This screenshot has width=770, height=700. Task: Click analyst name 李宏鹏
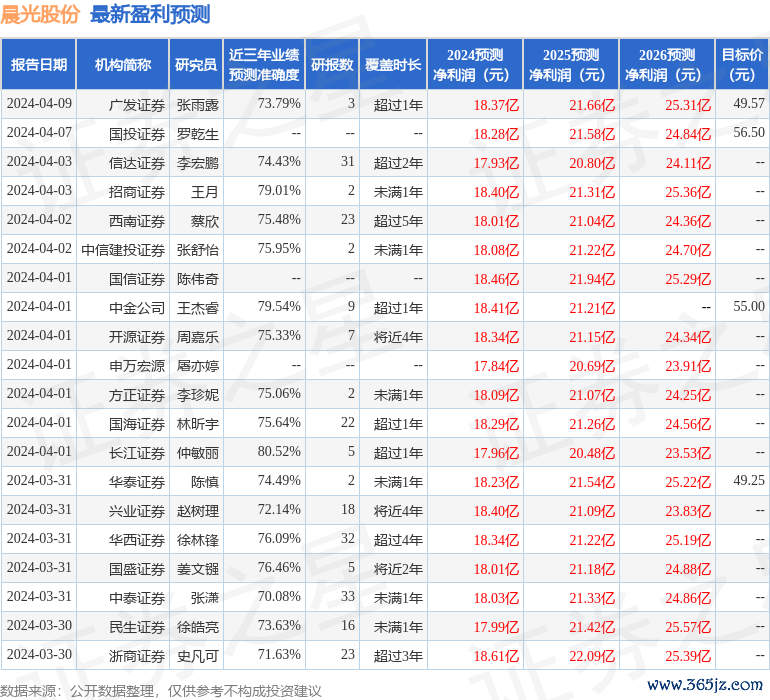tap(197, 163)
